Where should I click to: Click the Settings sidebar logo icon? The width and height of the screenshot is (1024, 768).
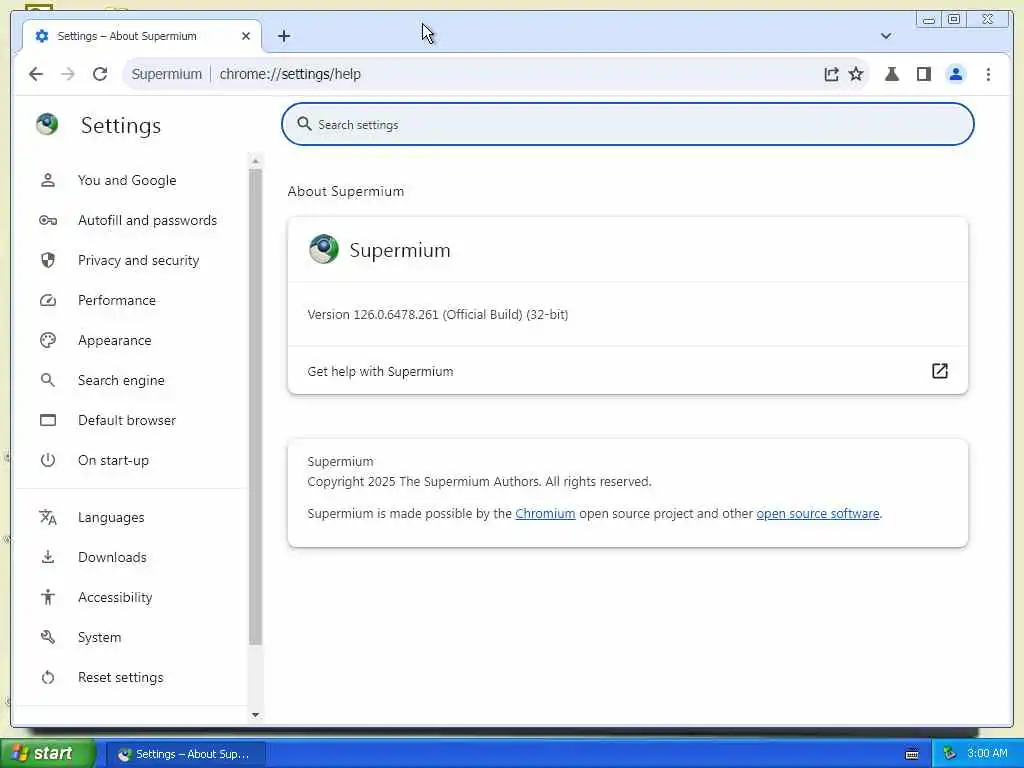(47, 124)
